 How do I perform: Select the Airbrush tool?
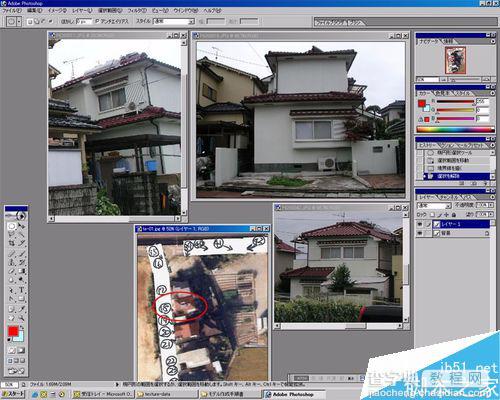(12, 254)
